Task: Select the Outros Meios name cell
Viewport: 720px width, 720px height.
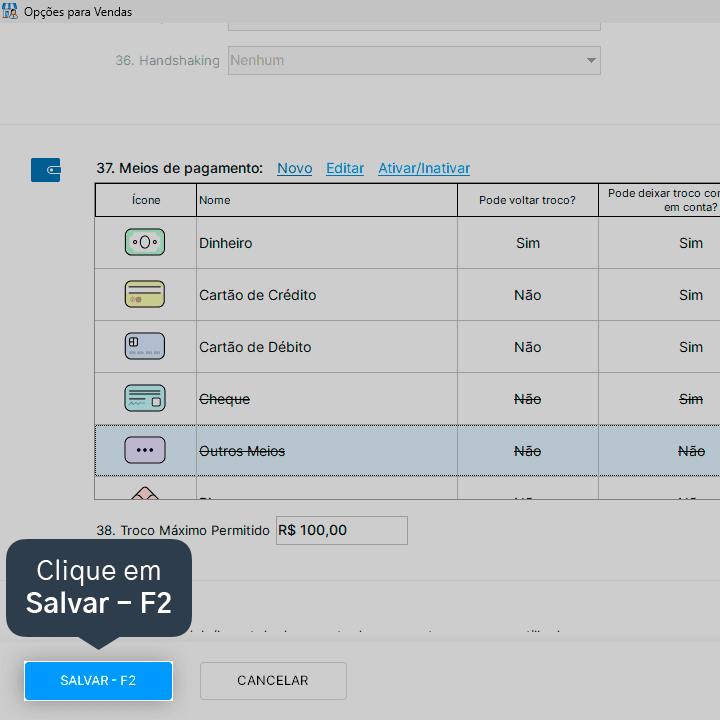Action: tap(326, 450)
